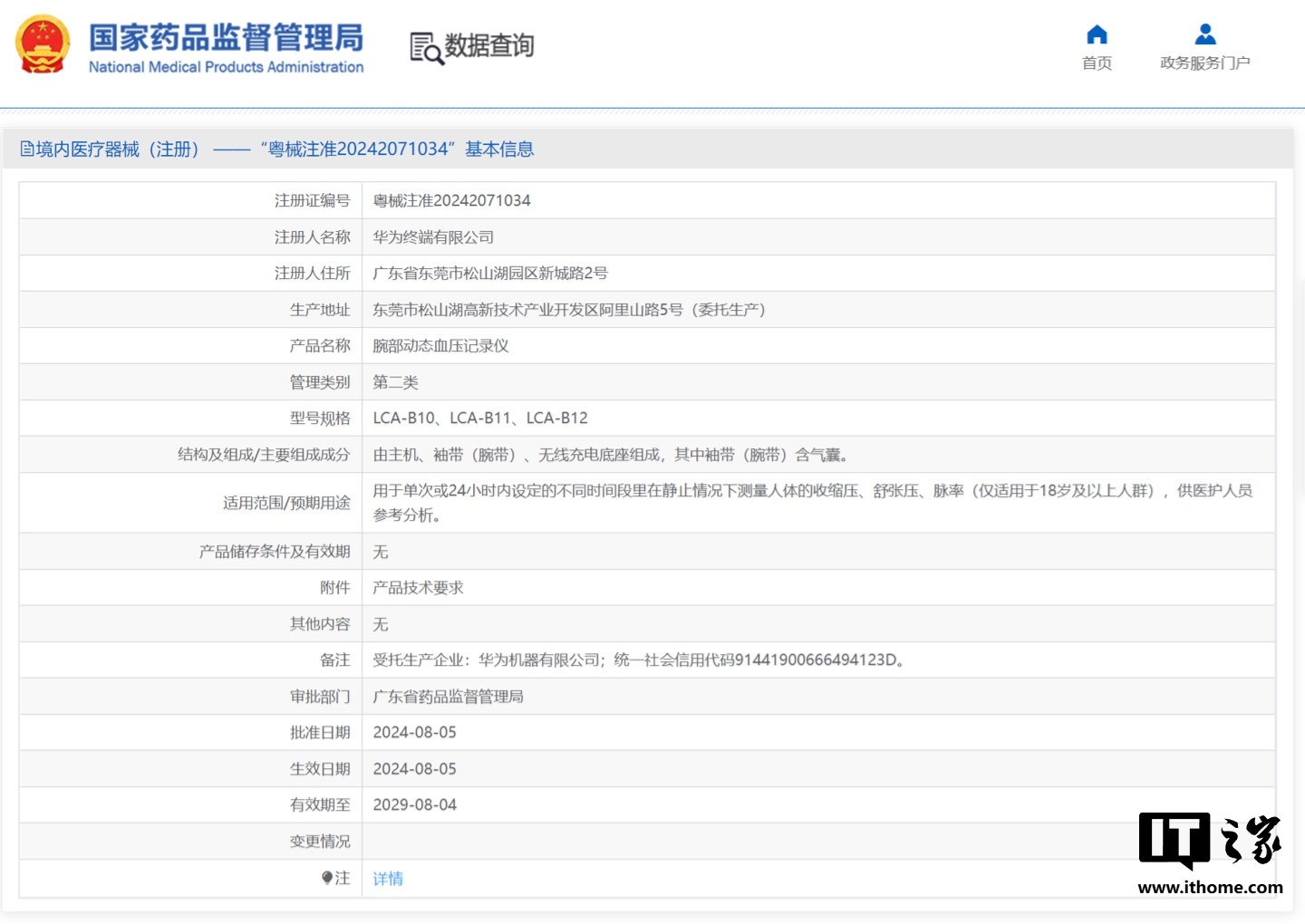Click the 国家药品监督管理局 title text
This screenshot has width=1305, height=924.
[226, 38]
